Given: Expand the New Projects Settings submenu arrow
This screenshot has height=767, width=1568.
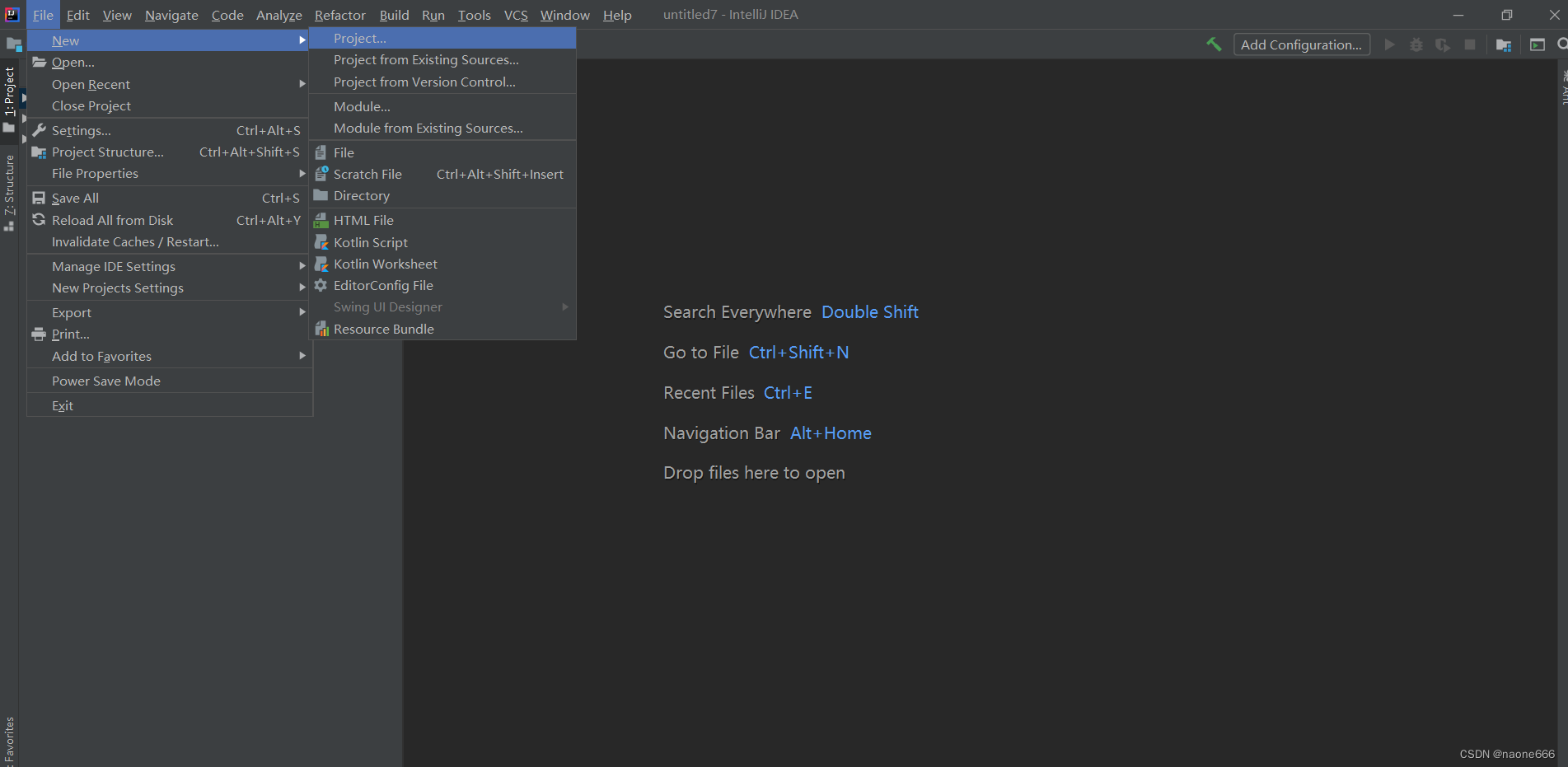Looking at the screenshot, I should 302,288.
